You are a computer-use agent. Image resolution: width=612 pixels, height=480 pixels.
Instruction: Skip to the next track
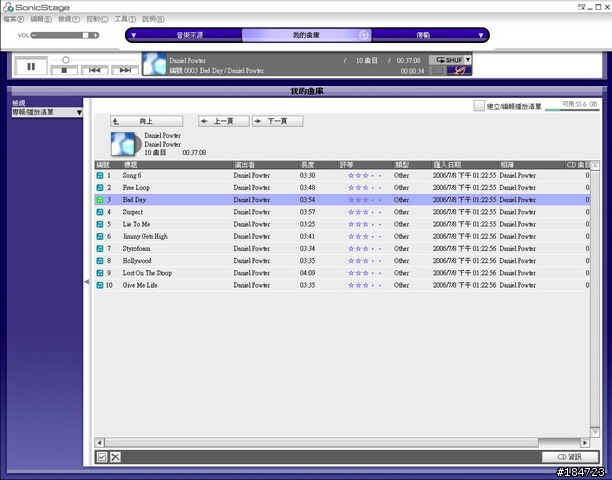pyautogui.click(x=125, y=71)
